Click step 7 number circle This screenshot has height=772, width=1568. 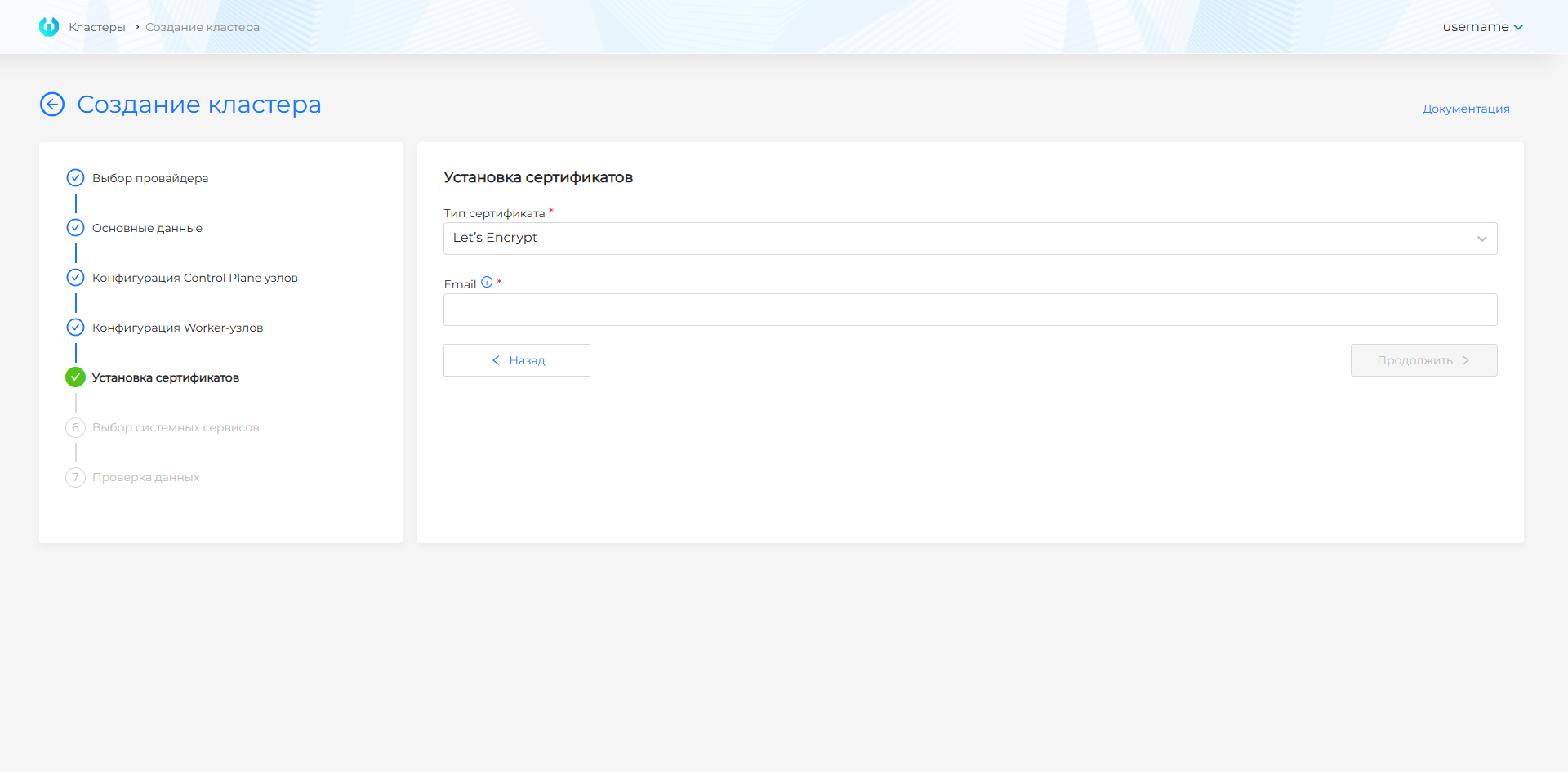point(75,477)
